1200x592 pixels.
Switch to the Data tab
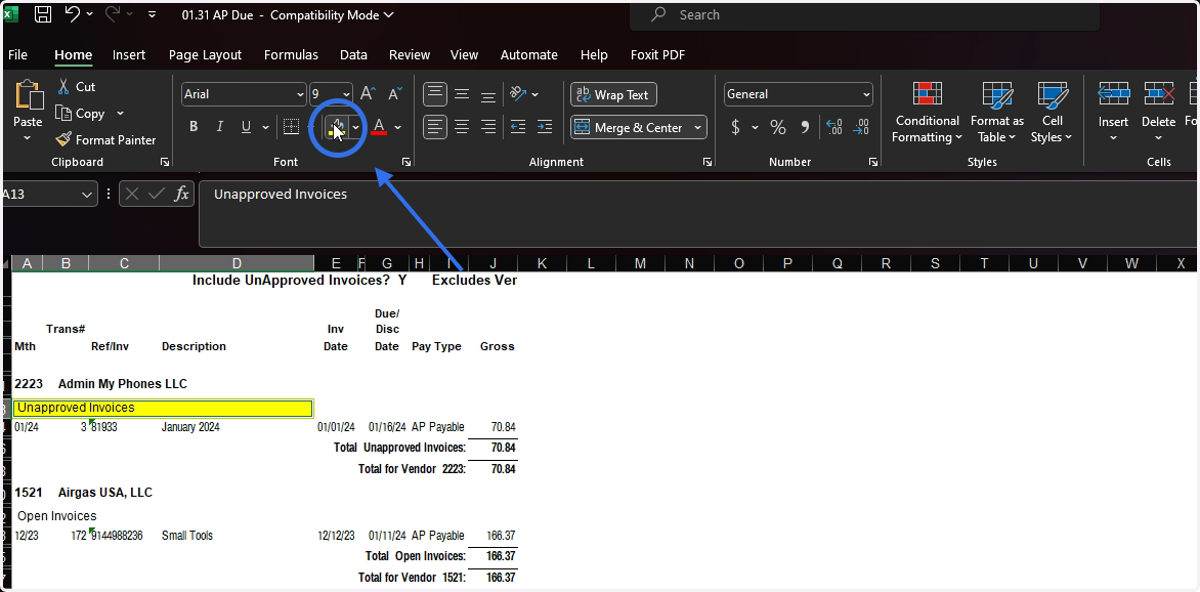coord(353,55)
